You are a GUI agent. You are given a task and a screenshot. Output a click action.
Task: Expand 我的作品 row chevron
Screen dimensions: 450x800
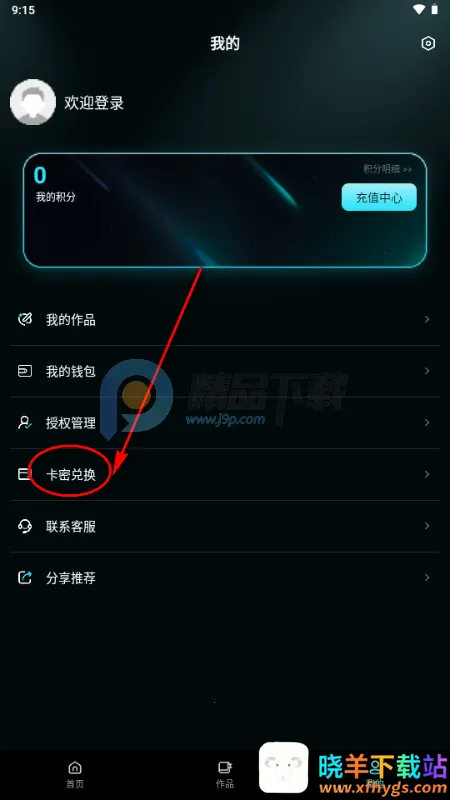tap(427, 319)
